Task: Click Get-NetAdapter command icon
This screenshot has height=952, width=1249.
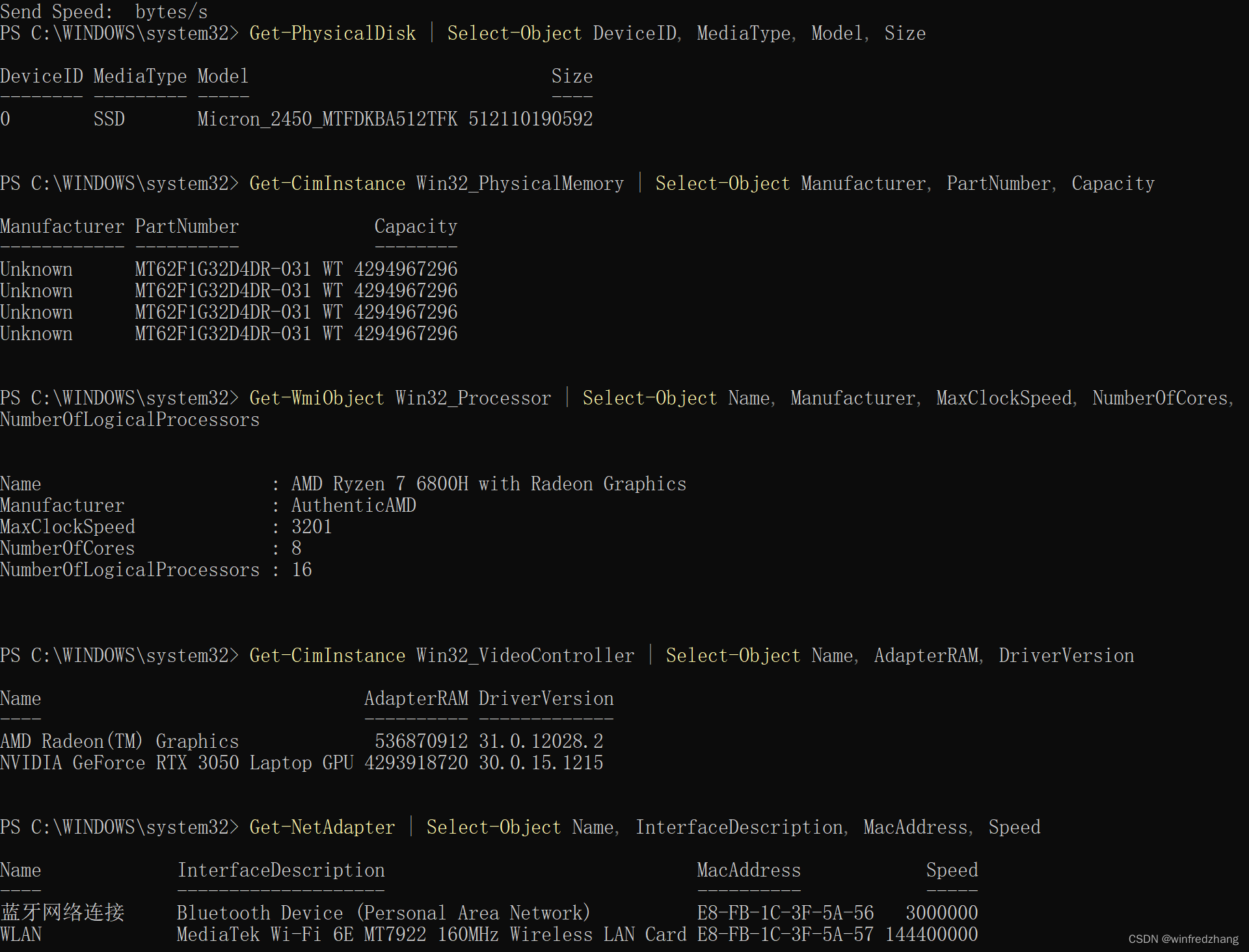Action: [x=313, y=826]
